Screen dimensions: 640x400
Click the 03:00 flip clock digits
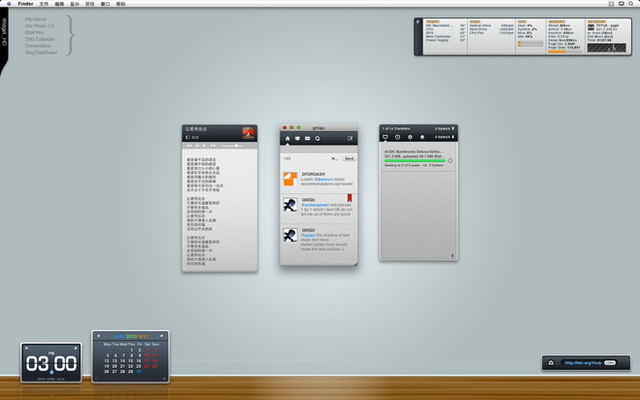pos(51,363)
